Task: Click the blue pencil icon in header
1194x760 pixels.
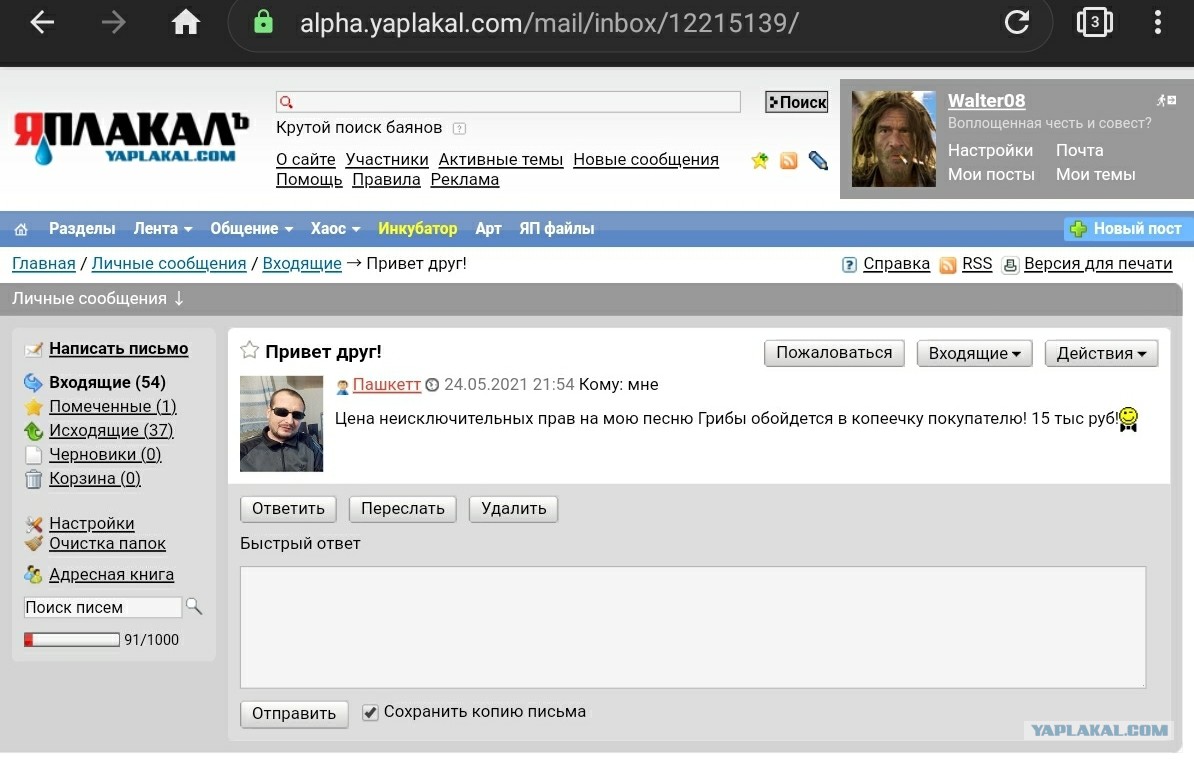Action: point(818,161)
